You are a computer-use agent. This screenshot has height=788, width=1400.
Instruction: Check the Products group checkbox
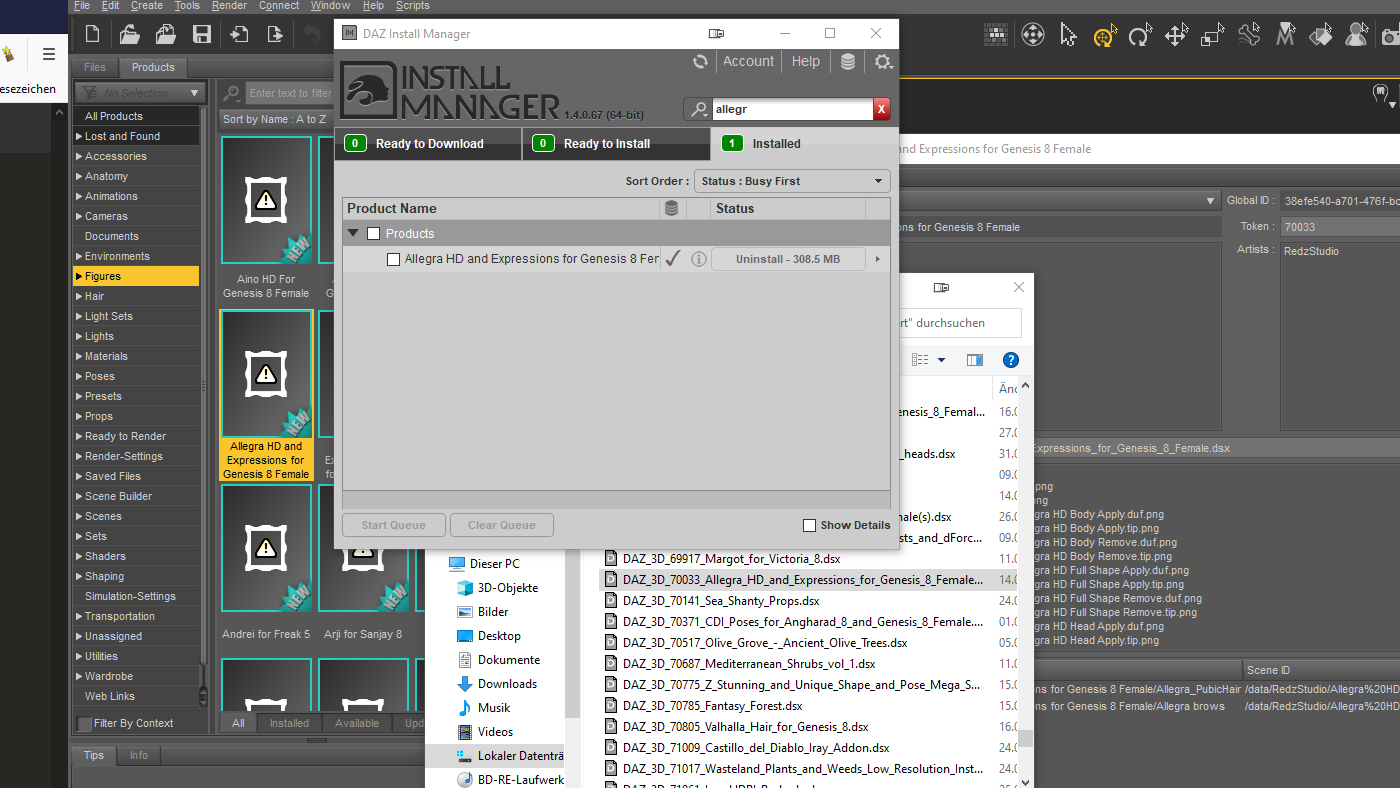coord(374,234)
